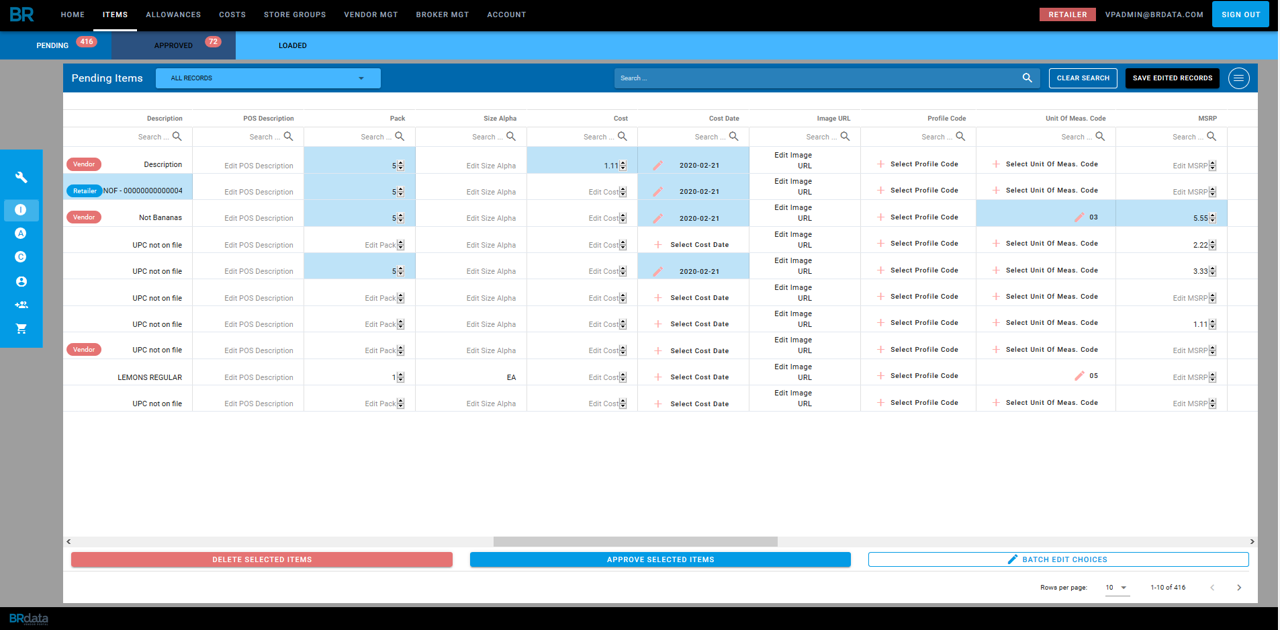Image resolution: width=1280 pixels, height=630 pixels.
Task: Edit cost date pencil in Not Bananas row
Action: (658, 218)
